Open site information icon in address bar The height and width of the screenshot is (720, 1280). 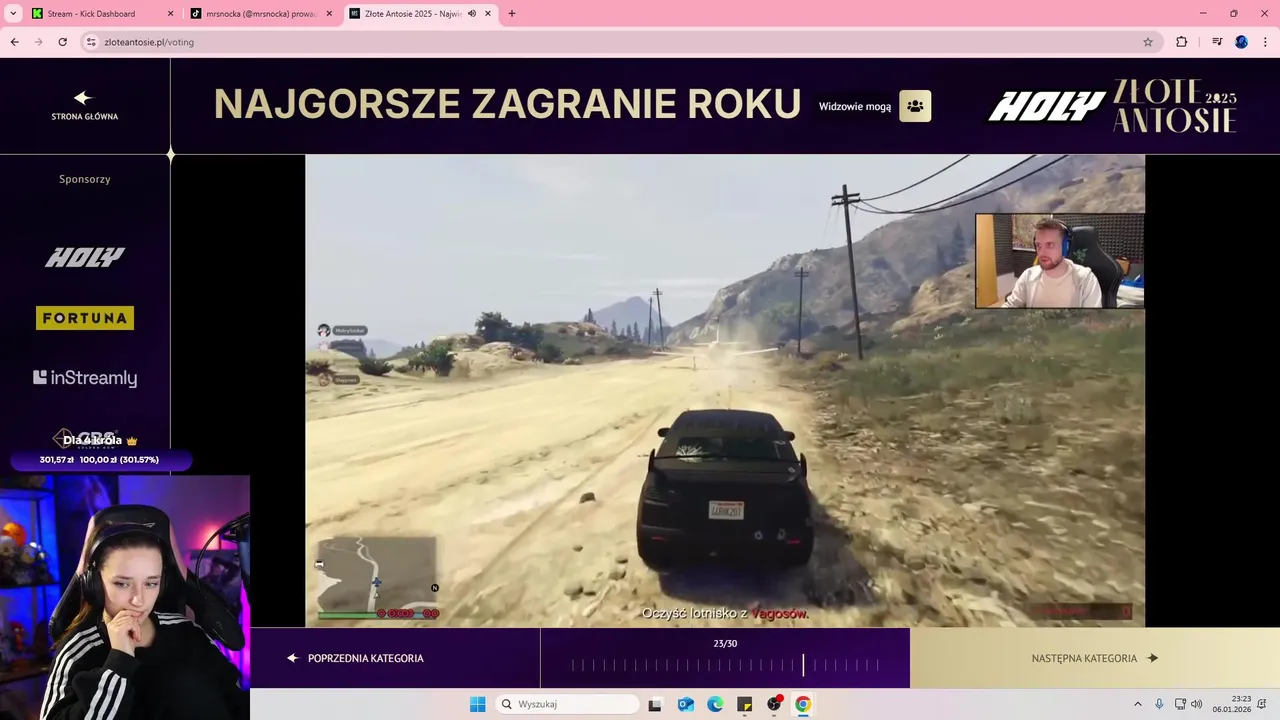click(91, 42)
